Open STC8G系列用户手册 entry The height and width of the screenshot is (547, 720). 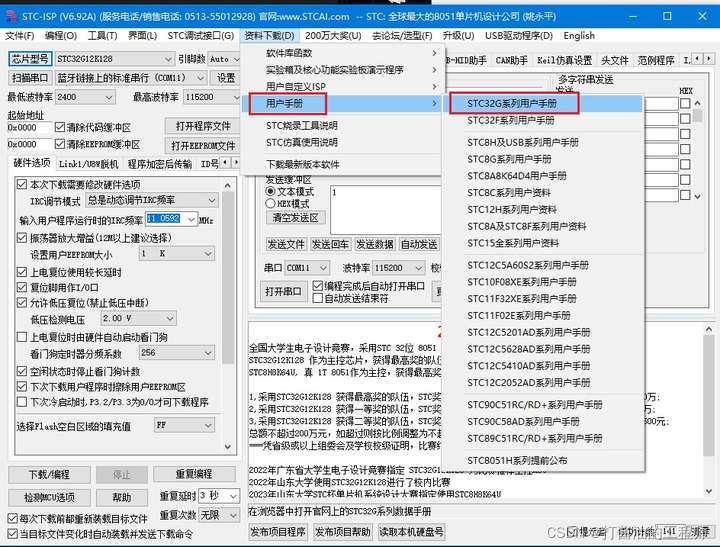544,159
